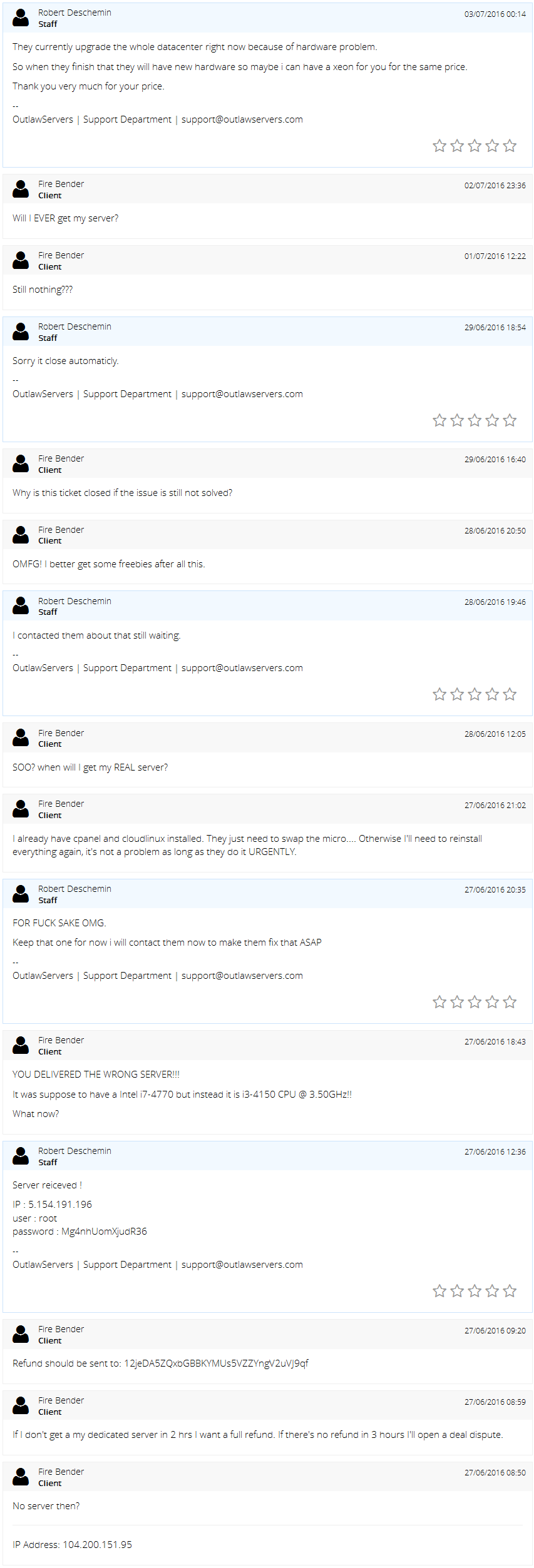Rate the 'Sorry it close automaticly' reply three stars
534x1568 pixels.
click(x=475, y=420)
